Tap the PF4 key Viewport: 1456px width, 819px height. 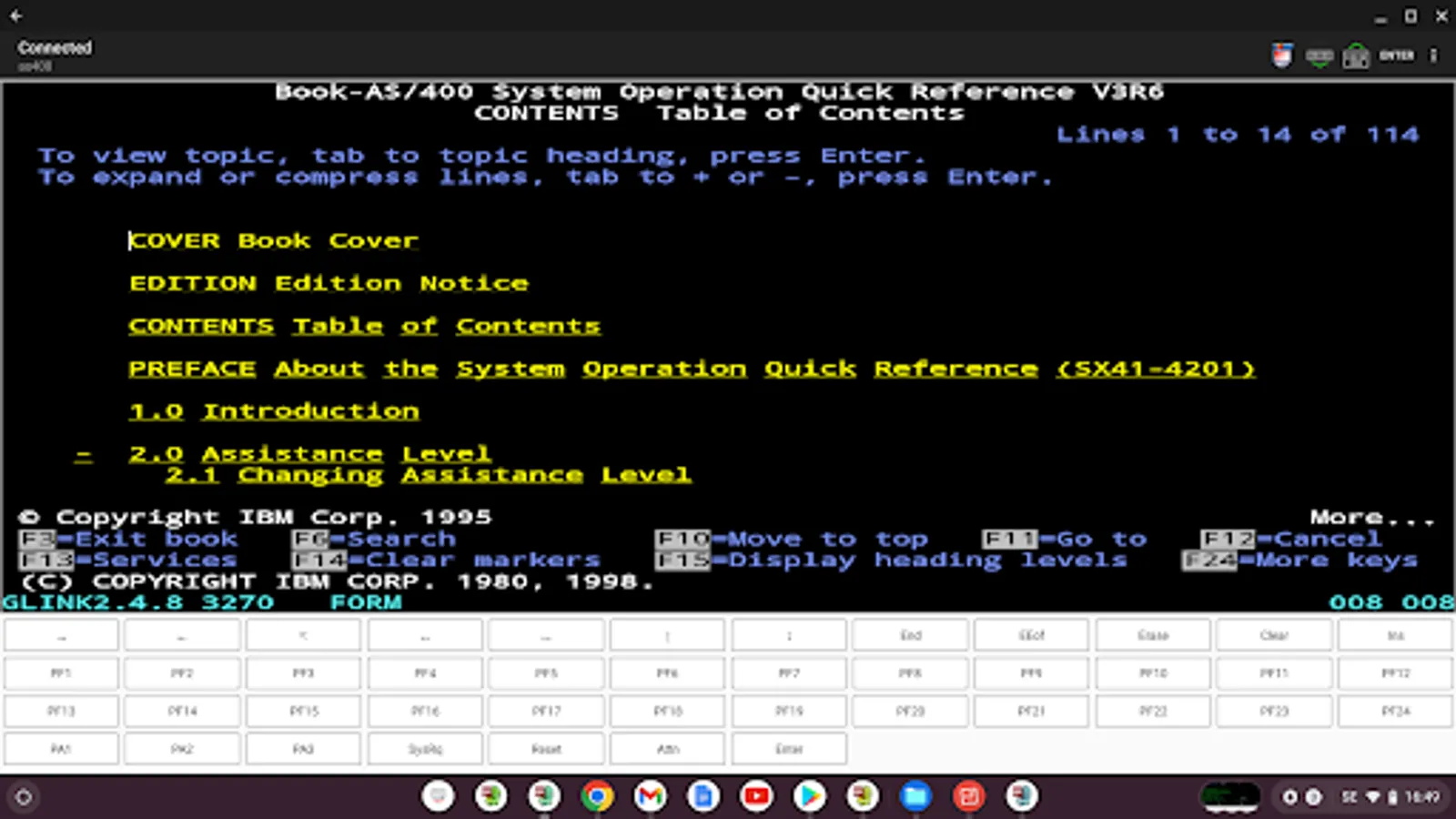[x=425, y=673]
